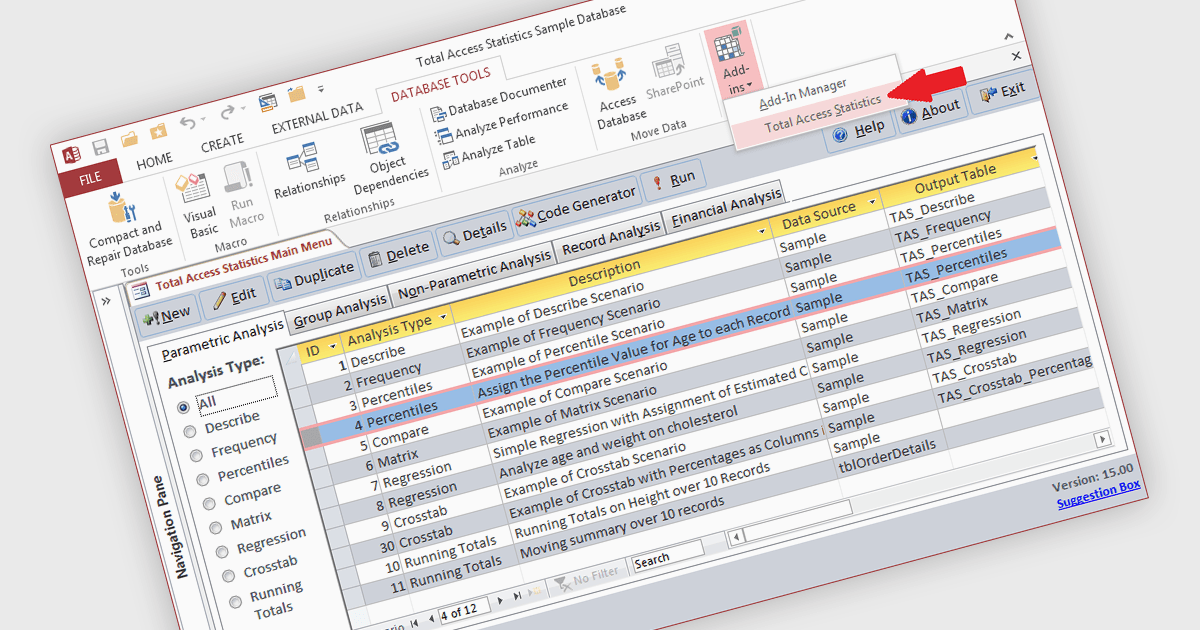The width and height of the screenshot is (1200, 630).
Task: Click the About button
Action: click(x=930, y=111)
